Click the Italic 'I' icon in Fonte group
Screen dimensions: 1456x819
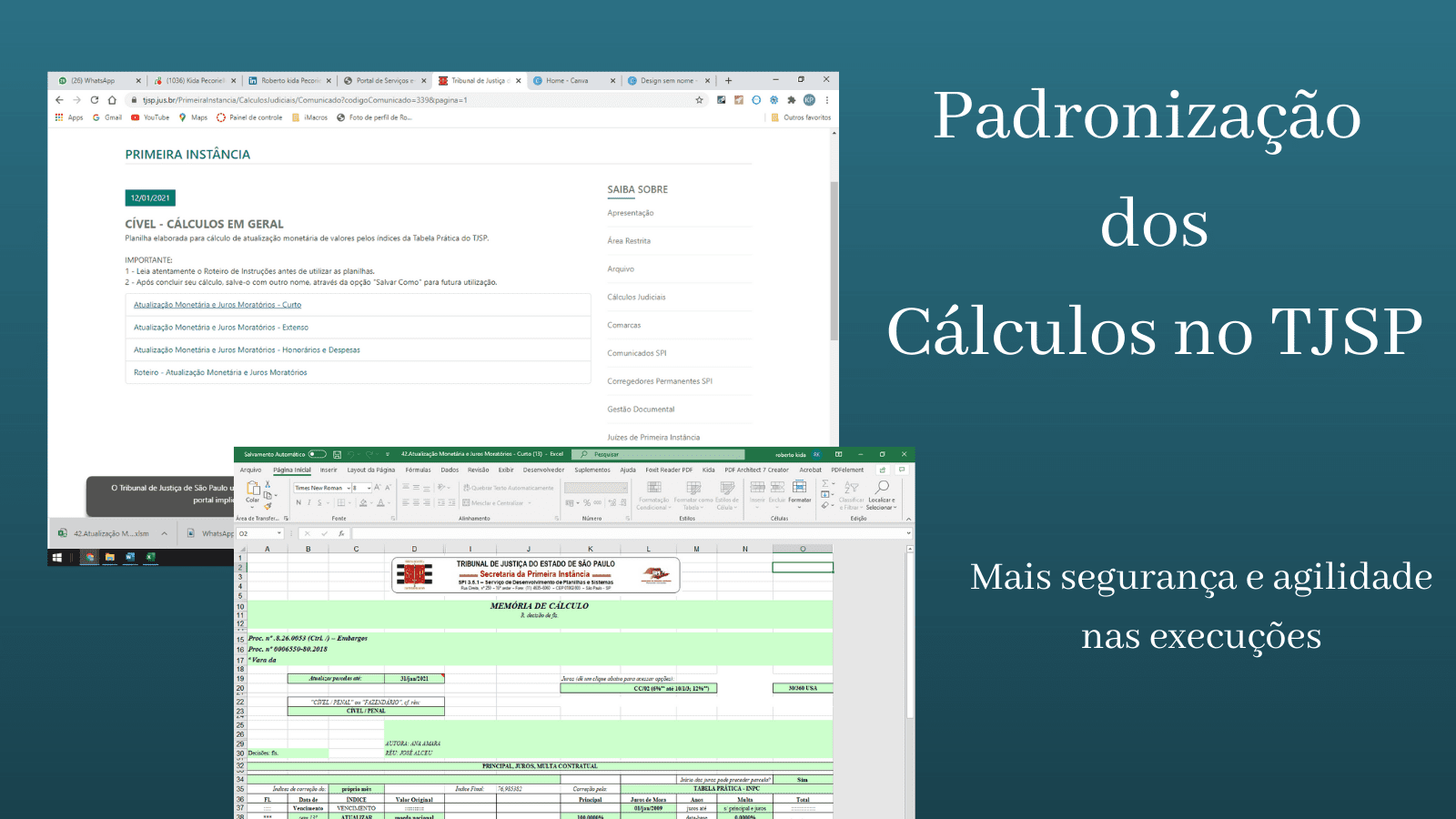point(308,502)
